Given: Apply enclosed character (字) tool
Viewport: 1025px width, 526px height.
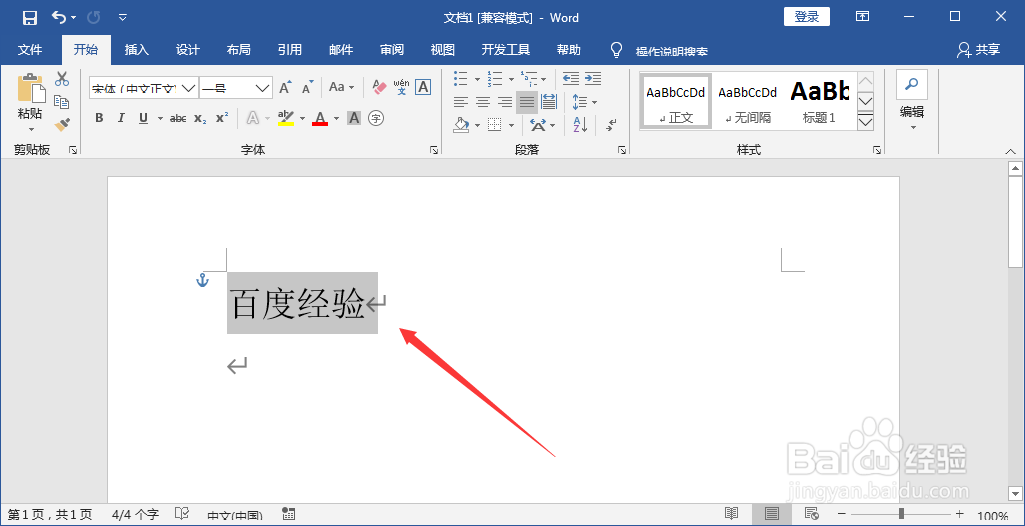Looking at the screenshot, I should 376,118.
